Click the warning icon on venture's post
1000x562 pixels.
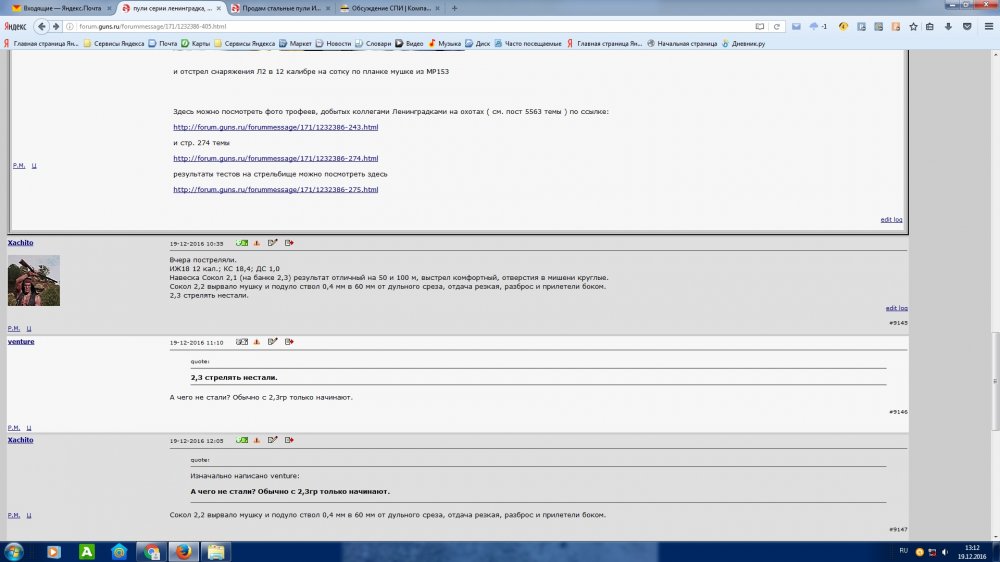[256, 342]
